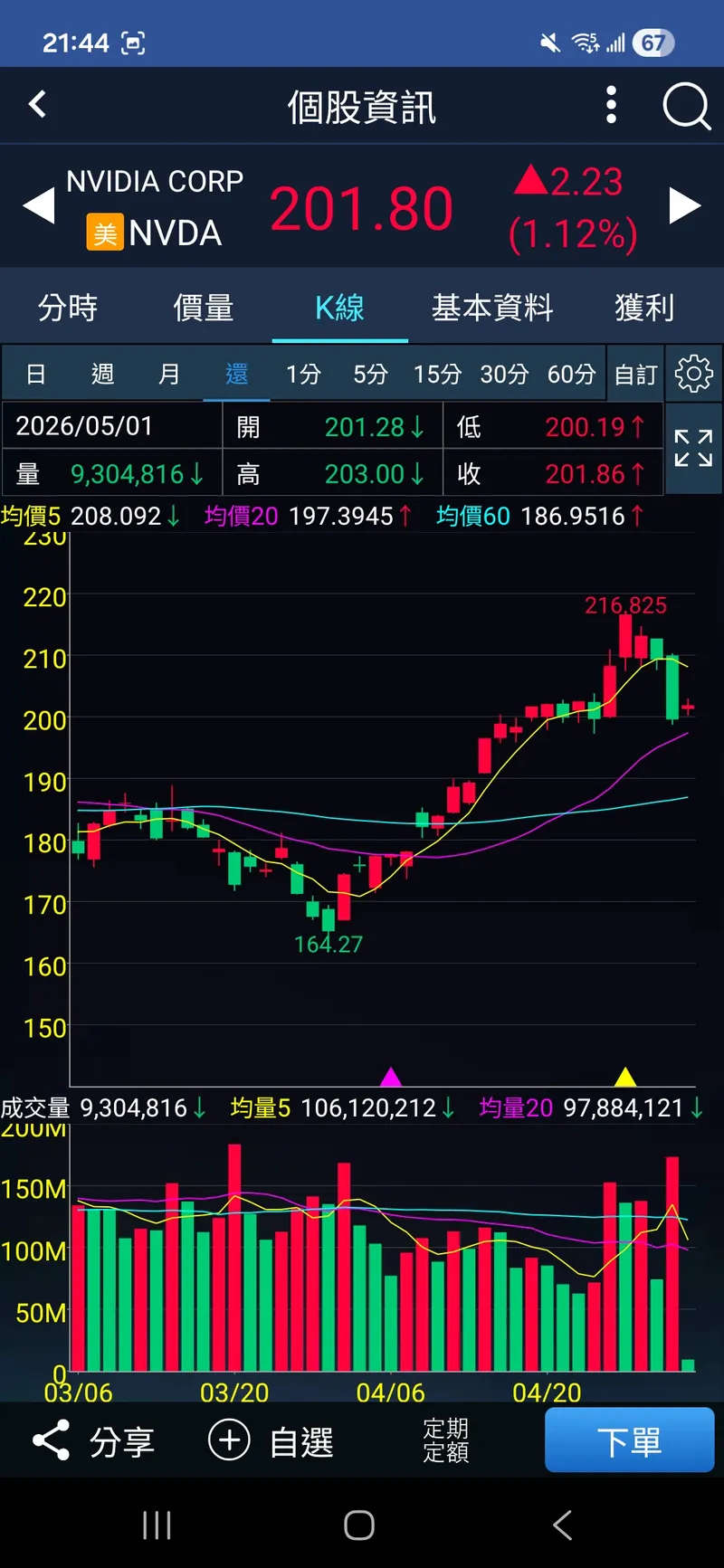Tap NVIDIA CORP company name
Image resolution: width=724 pixels, height=1568 pixels.
155,181
